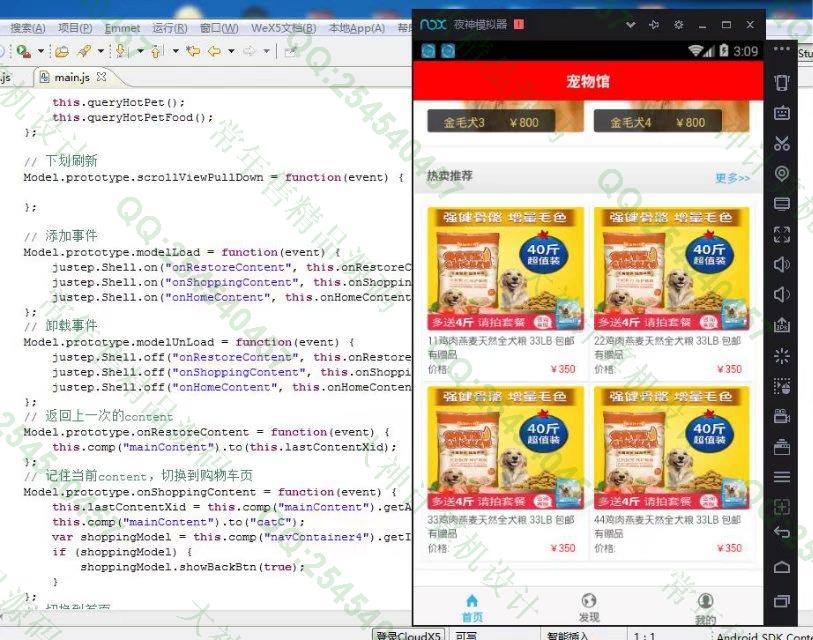Click the Nox fullscreen icon
The width and height of the screenshot is (813, 640).
pos(782,234)
